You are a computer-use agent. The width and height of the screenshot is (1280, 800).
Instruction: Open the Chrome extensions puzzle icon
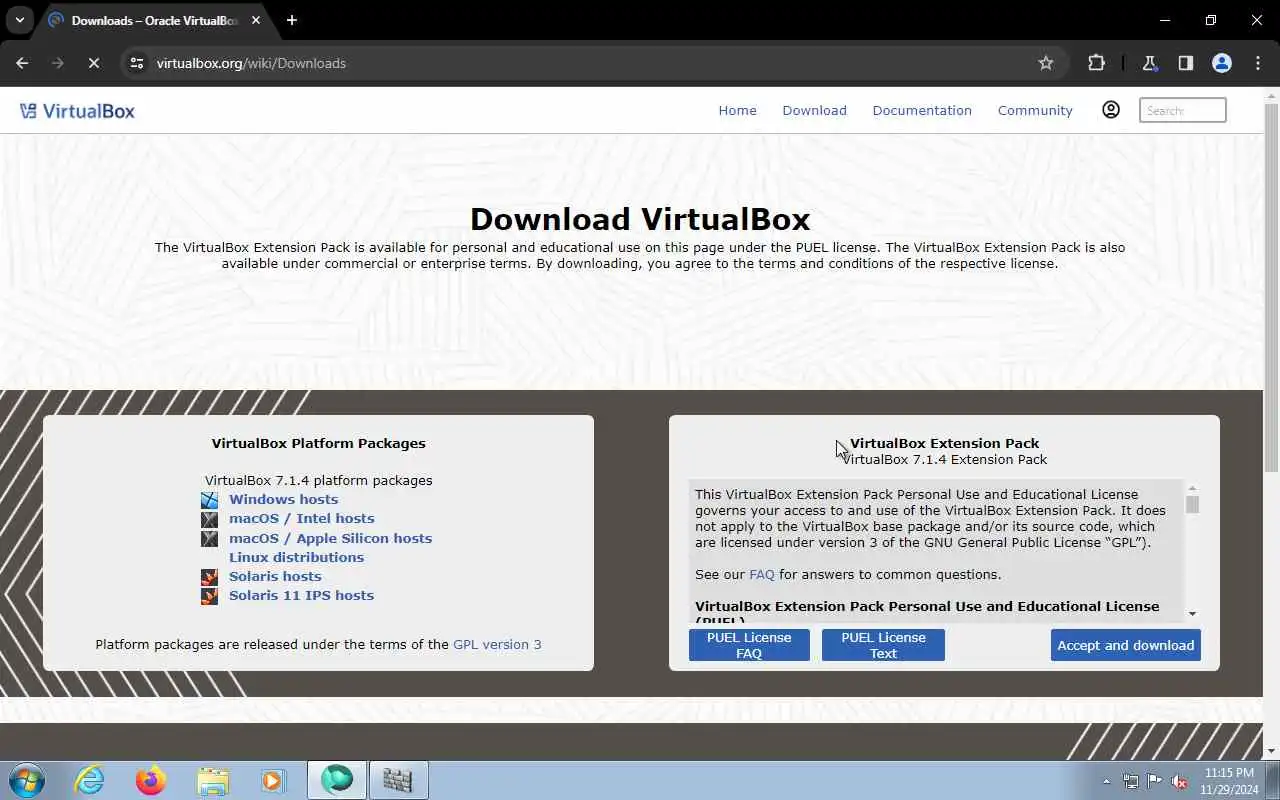(1096, 63)
